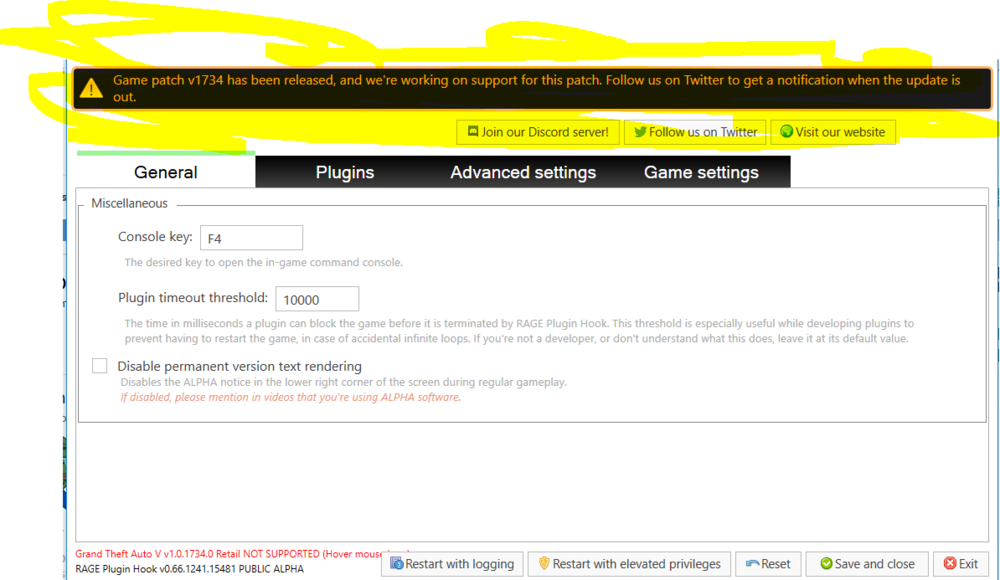This screenshot has width=1000, height=580.
Task: Switch to Game settings tab
Action: (x=702, y=172)
